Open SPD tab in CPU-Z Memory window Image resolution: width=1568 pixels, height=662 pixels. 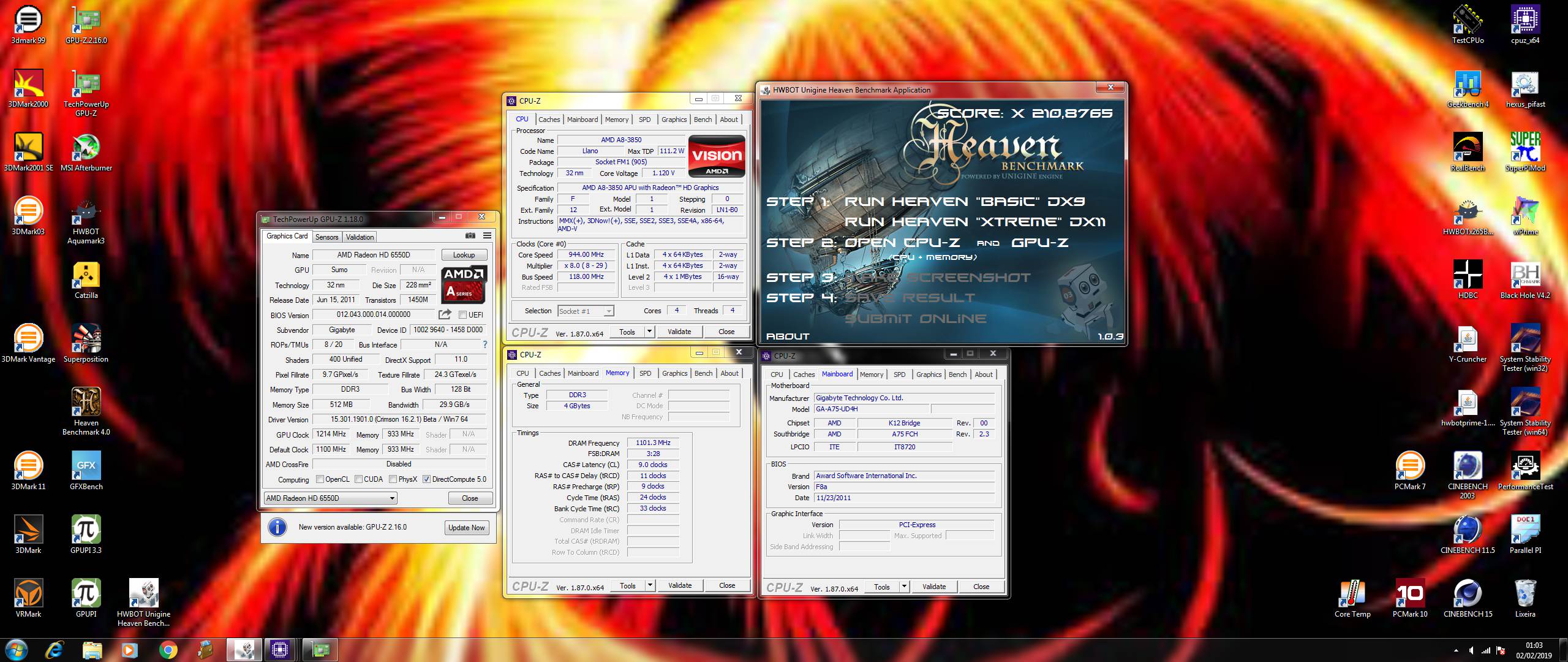[x=645, y=373]
